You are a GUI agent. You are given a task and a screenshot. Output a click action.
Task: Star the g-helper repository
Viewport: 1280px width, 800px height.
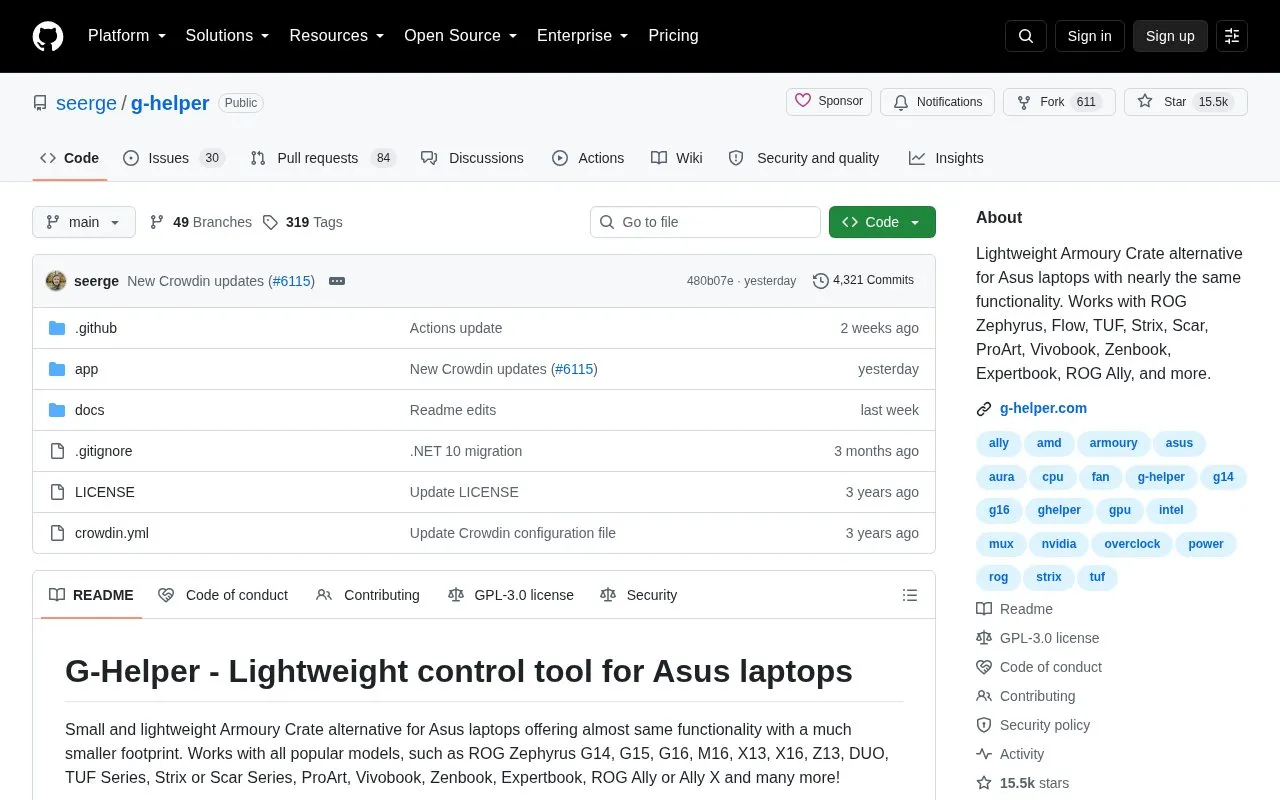[1186, 102]
